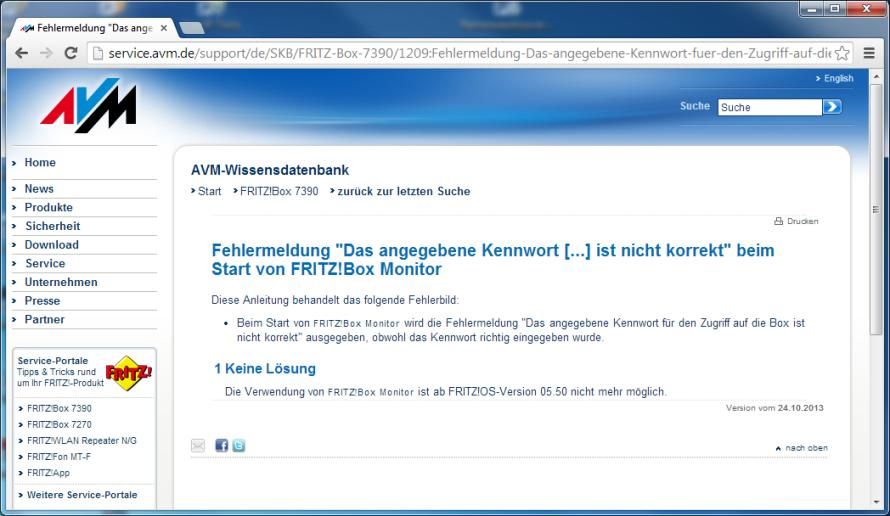Viewport: 890px width, 516px height.
Task: Click the Suche input field
Action: [769, 107]
